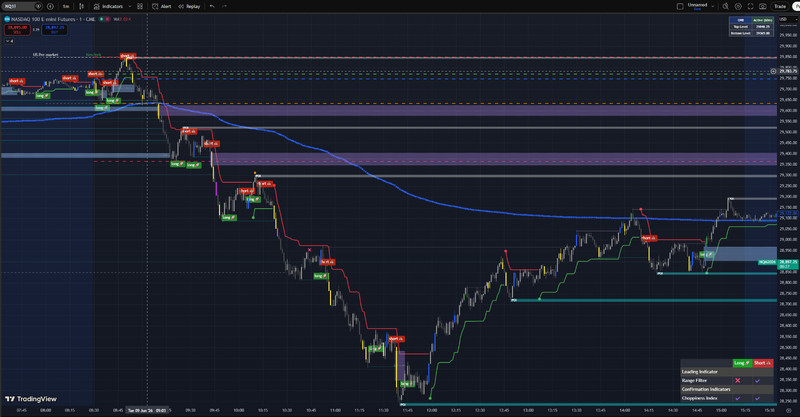
Task: Open the chart bar style selector
Action: (x=81, y=6)
